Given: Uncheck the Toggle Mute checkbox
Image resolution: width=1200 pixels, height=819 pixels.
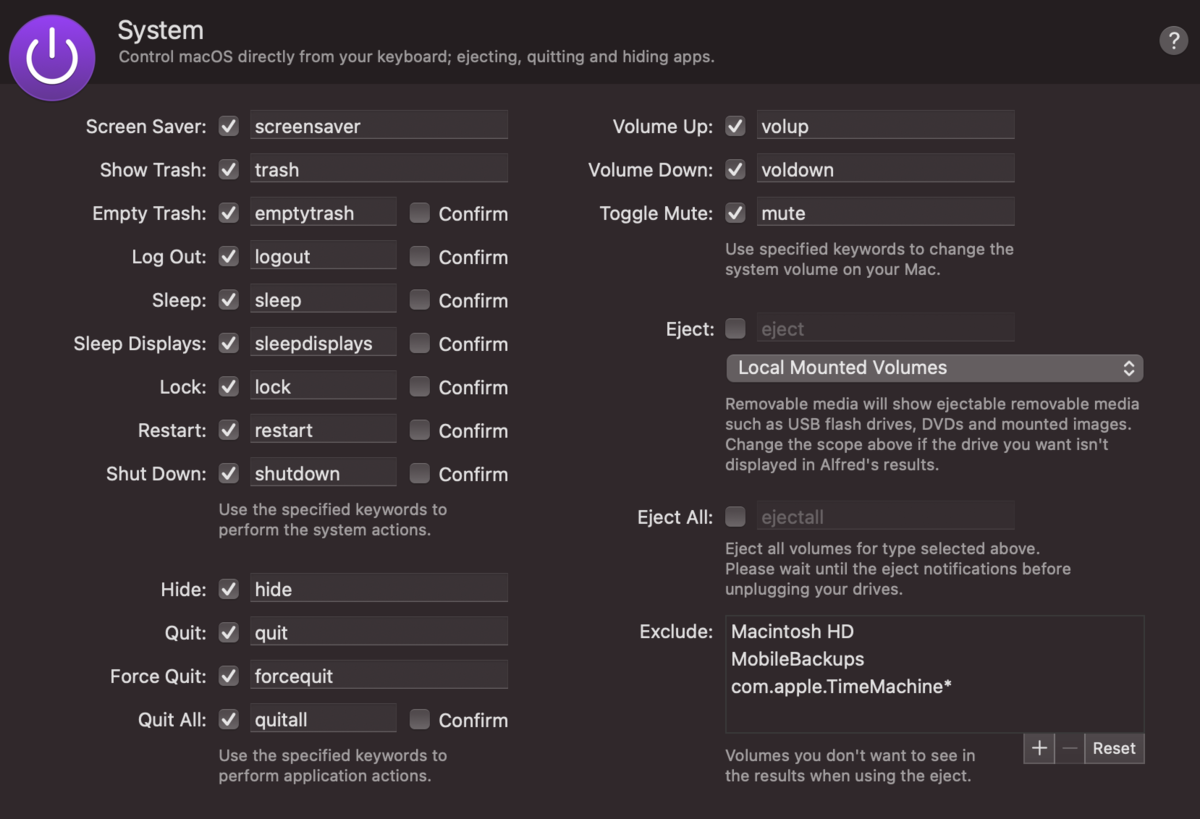Looking at the screenshot, I should coord(735,213).
